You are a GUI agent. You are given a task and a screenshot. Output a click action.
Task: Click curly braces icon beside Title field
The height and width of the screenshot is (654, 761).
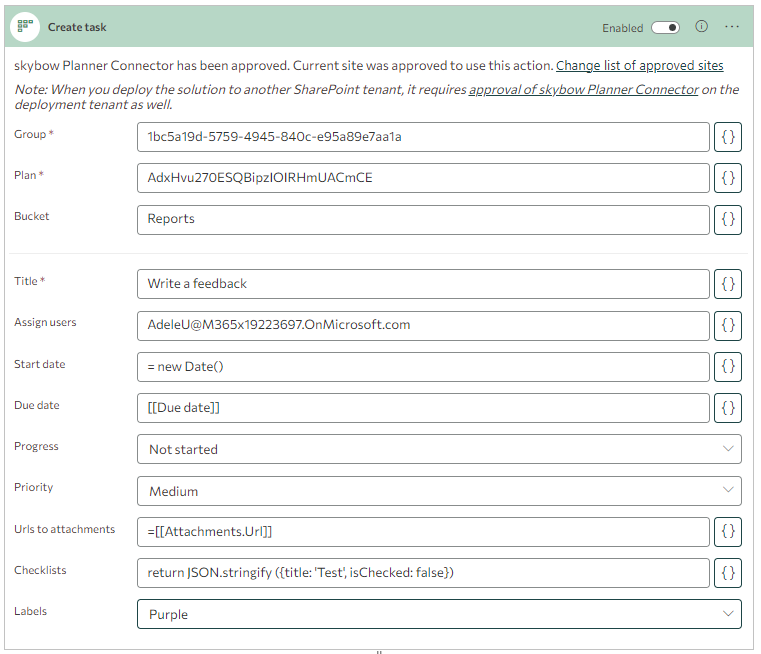point(728,284)
